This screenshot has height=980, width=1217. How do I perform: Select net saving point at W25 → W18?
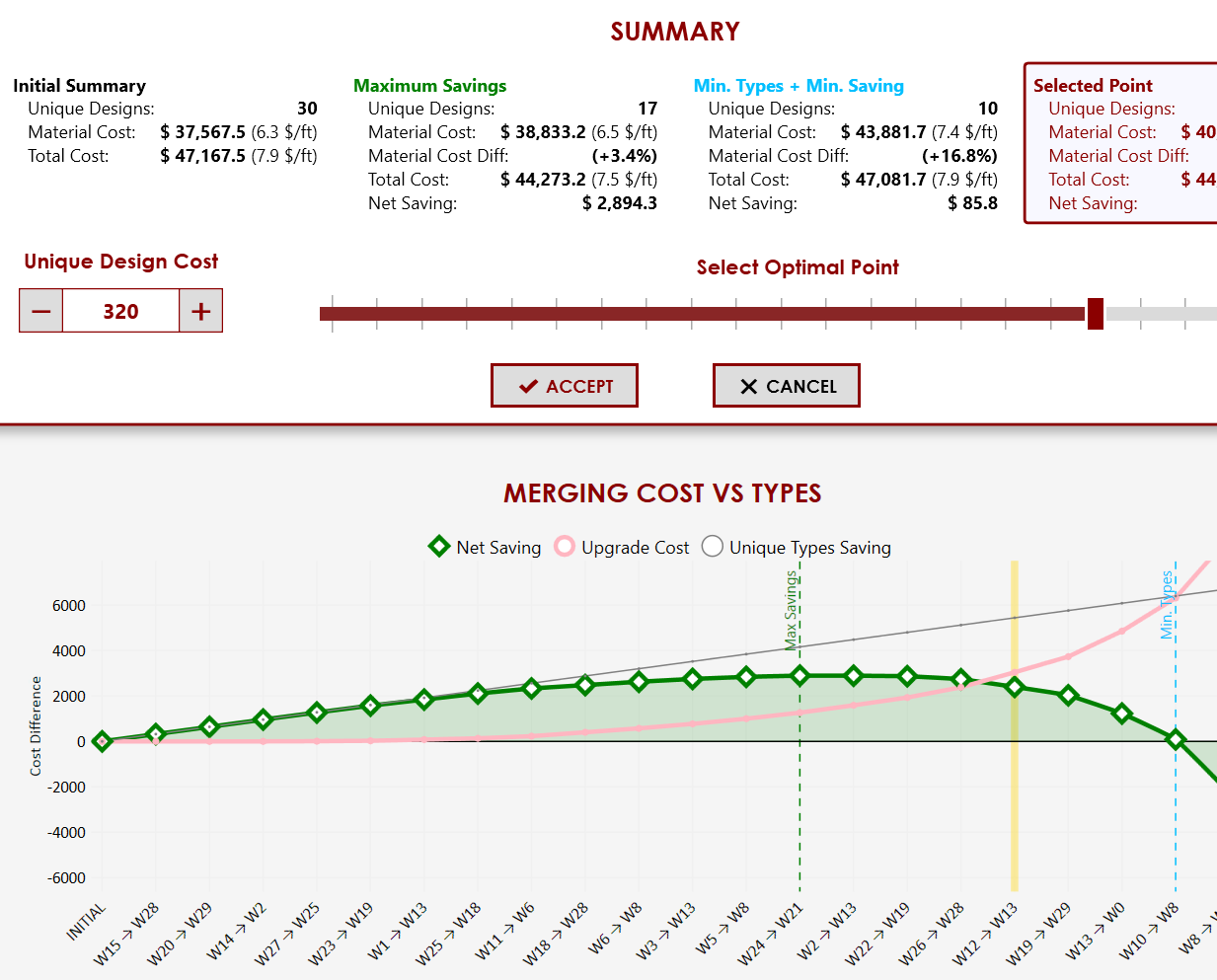pyautogui.click(x=478, y=693)
